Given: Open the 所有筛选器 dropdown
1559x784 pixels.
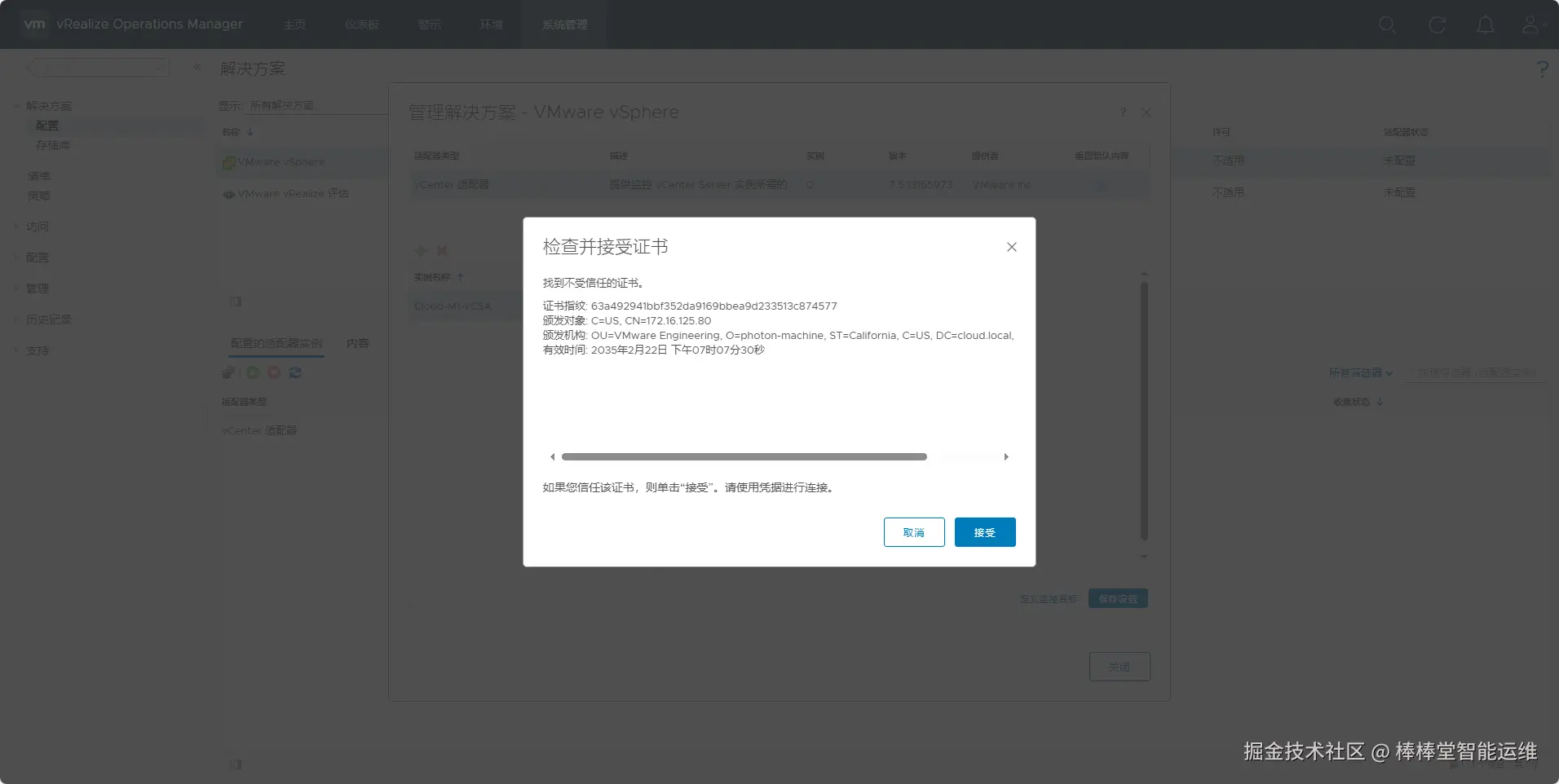Looking at the screenshot, I should 1361,372.
